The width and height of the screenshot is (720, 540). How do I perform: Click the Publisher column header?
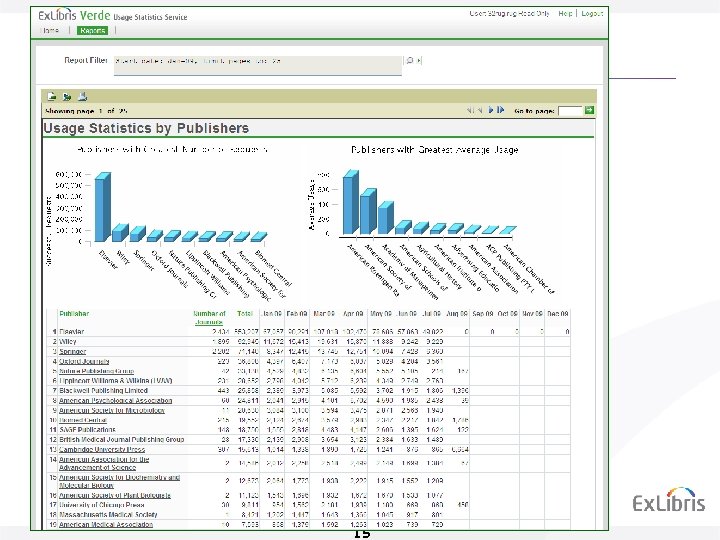[x=74, y=314]
